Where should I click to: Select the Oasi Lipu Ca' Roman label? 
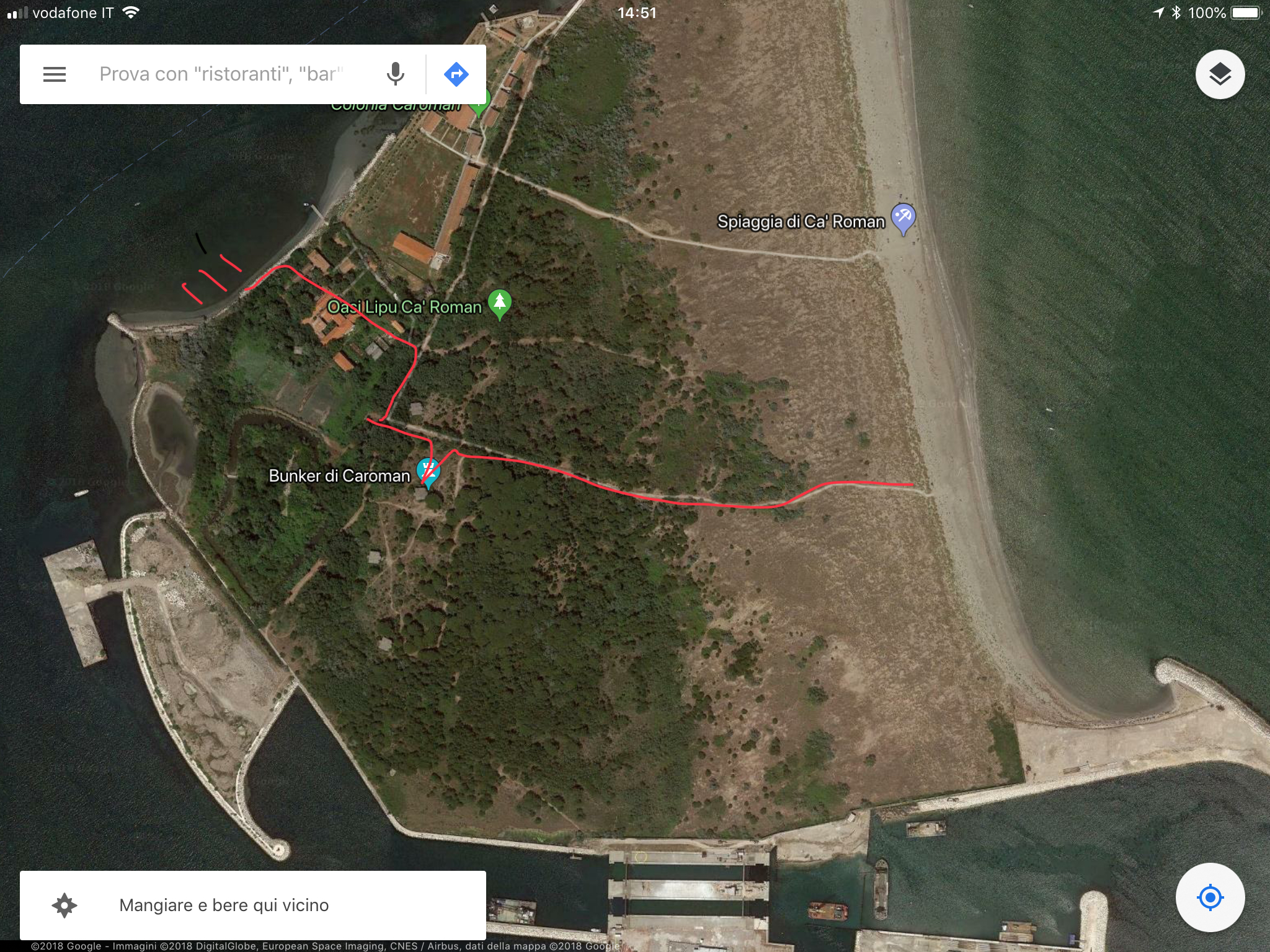pyautogui.click(x=404, y=307)
